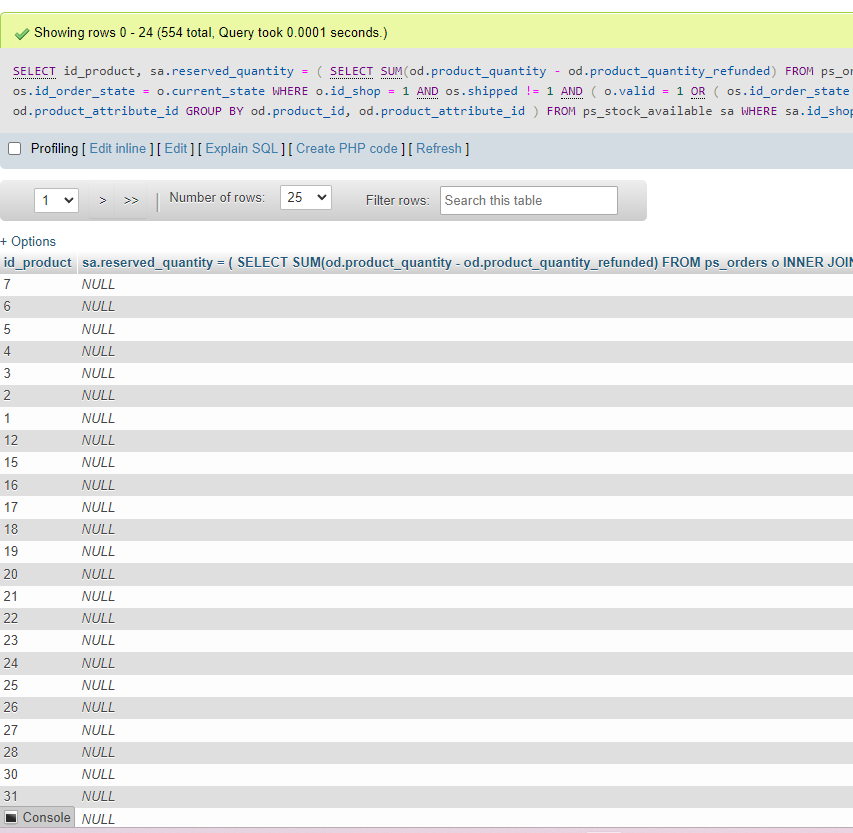Sort by id_product column header

tap(38, 263)
